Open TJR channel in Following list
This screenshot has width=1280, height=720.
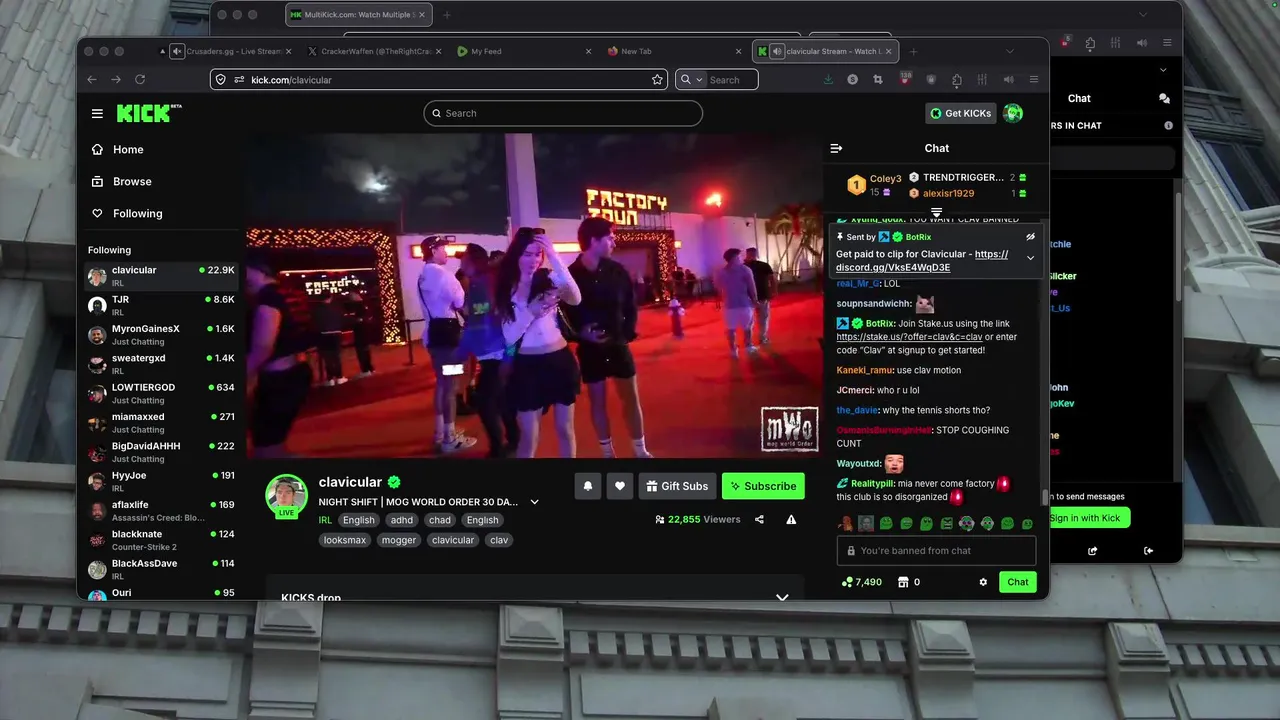pos(160,305)
